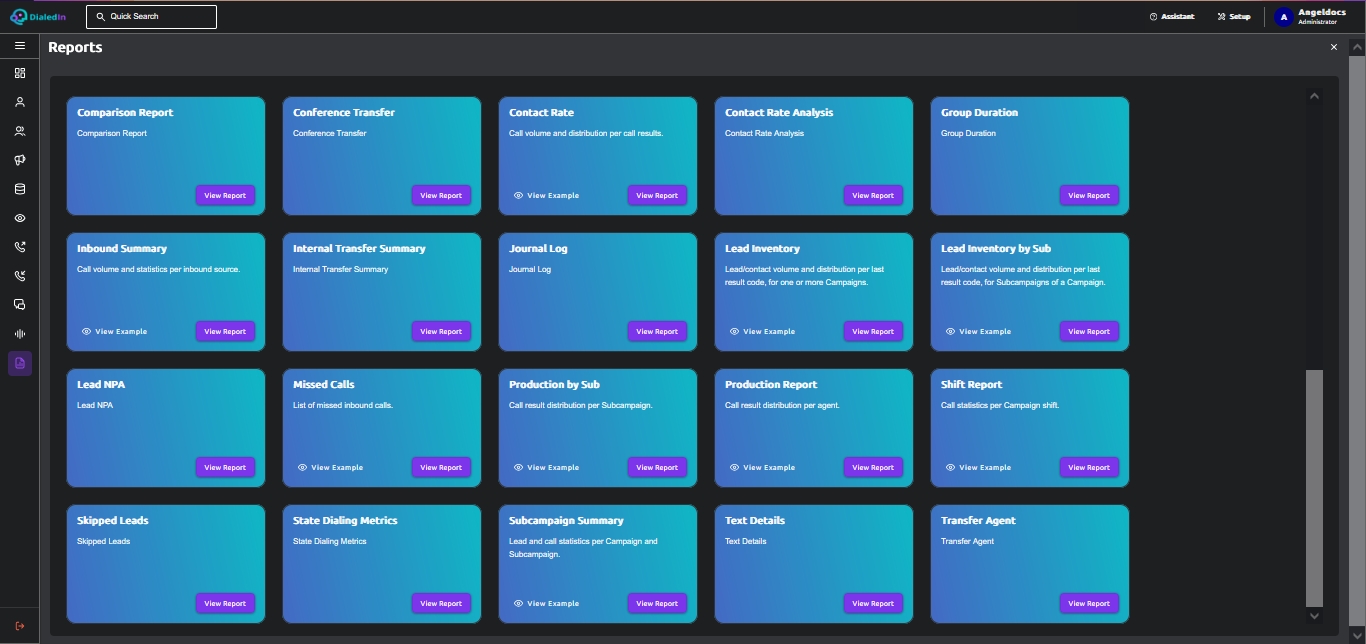
Task: Click the reports list vertical scrollbar thumb
Action: pos(1314,488)
